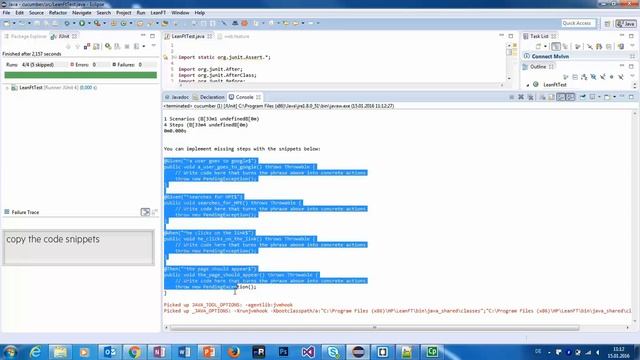The image size is (640, 360).
Task: Toggle Scroll Lock icon in Console toolbar
Action: point(551,97)
